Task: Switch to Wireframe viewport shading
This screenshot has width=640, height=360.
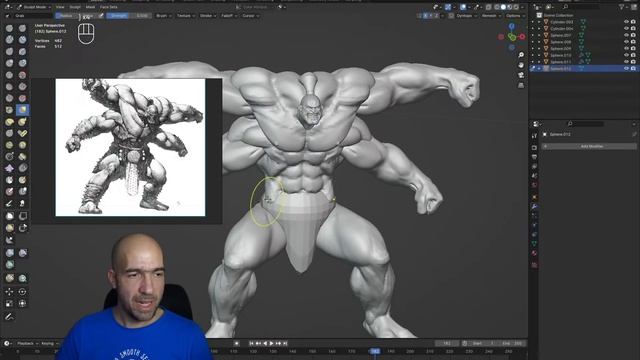Action: 497,7
